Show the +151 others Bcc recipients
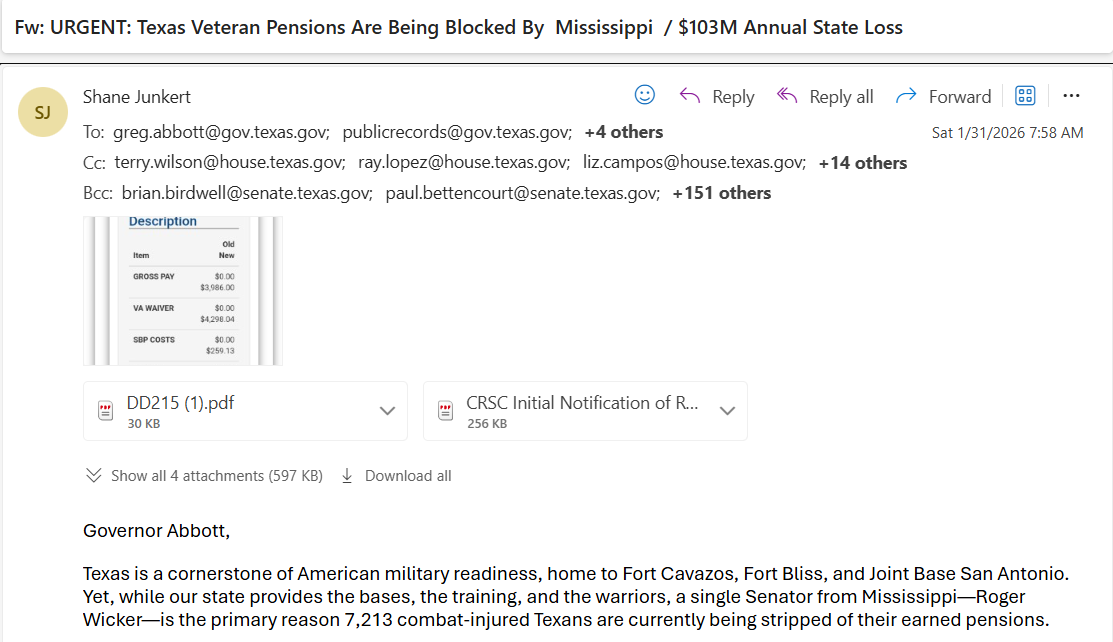The width and height of the screenshot is (1113, 642). pos(721,193)
